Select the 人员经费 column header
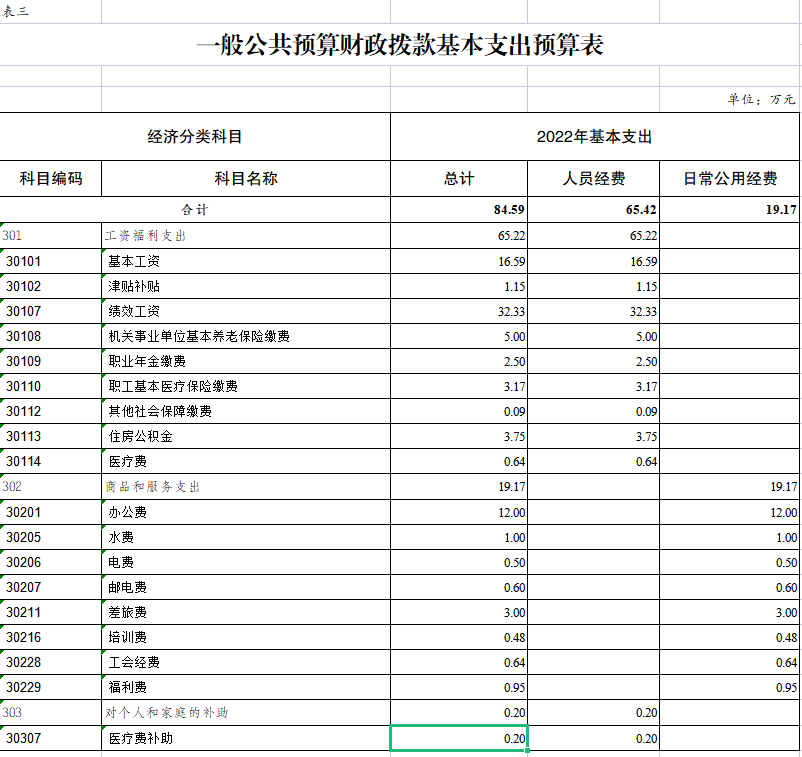802x757 pixels. pos(593,179)
